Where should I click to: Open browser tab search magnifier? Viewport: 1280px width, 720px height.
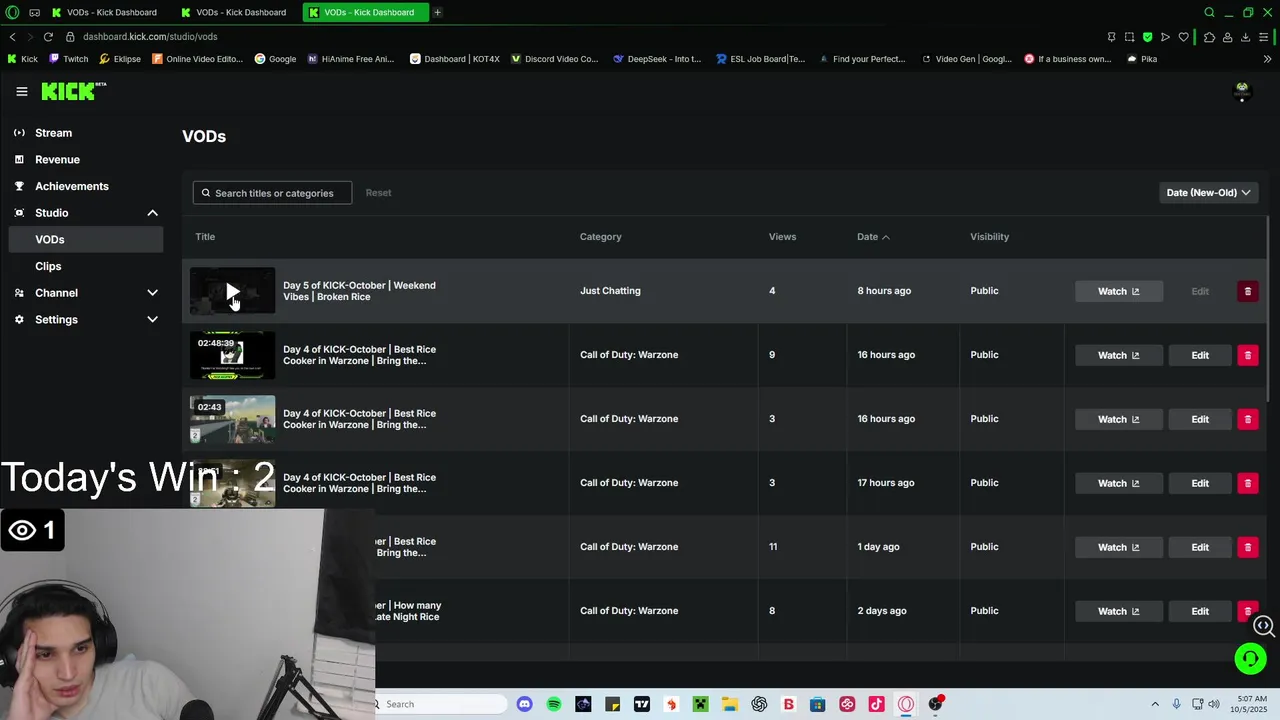tap(1209, 12)
